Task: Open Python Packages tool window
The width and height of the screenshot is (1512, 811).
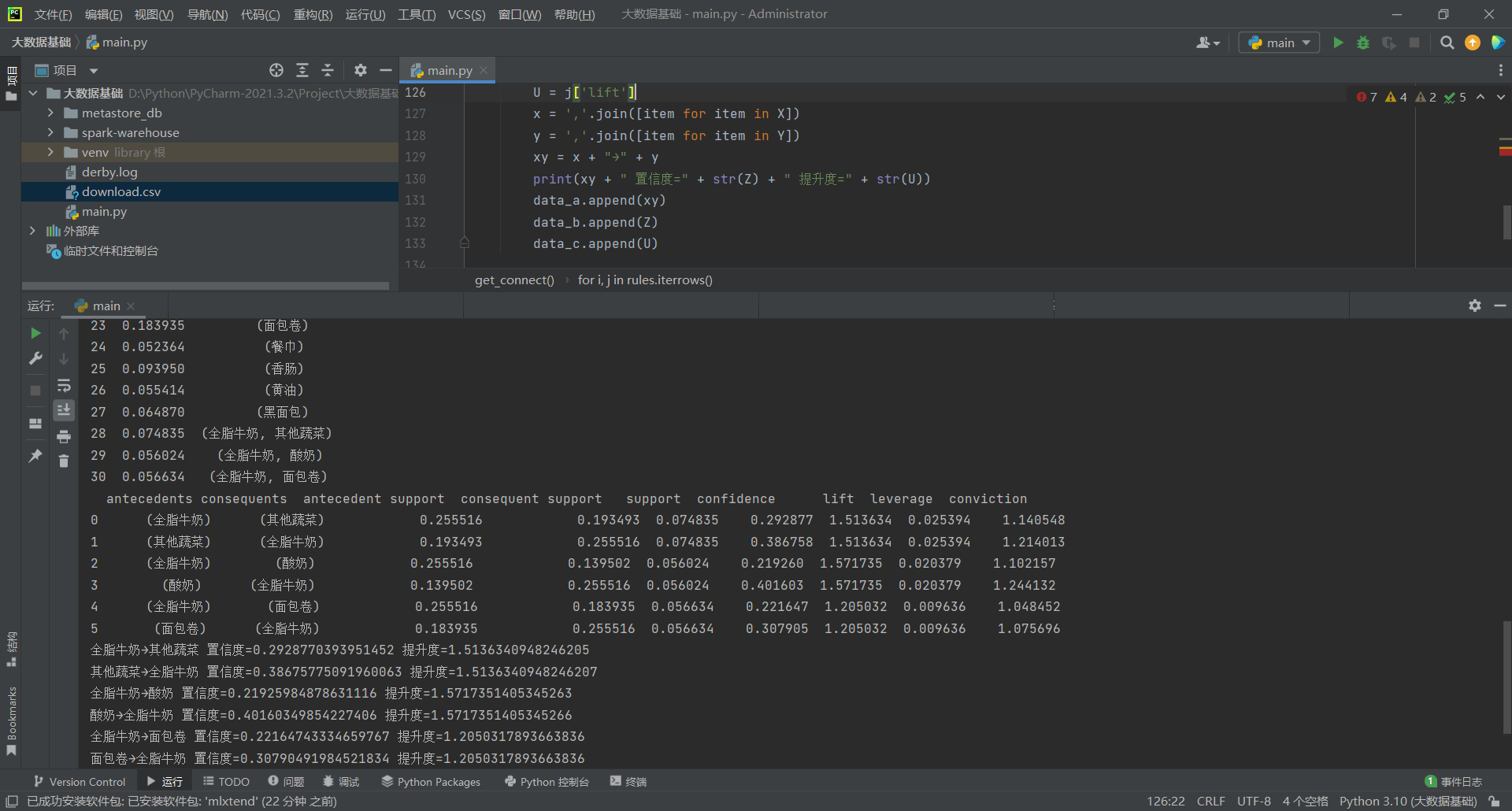Action: tap(432, 782)
